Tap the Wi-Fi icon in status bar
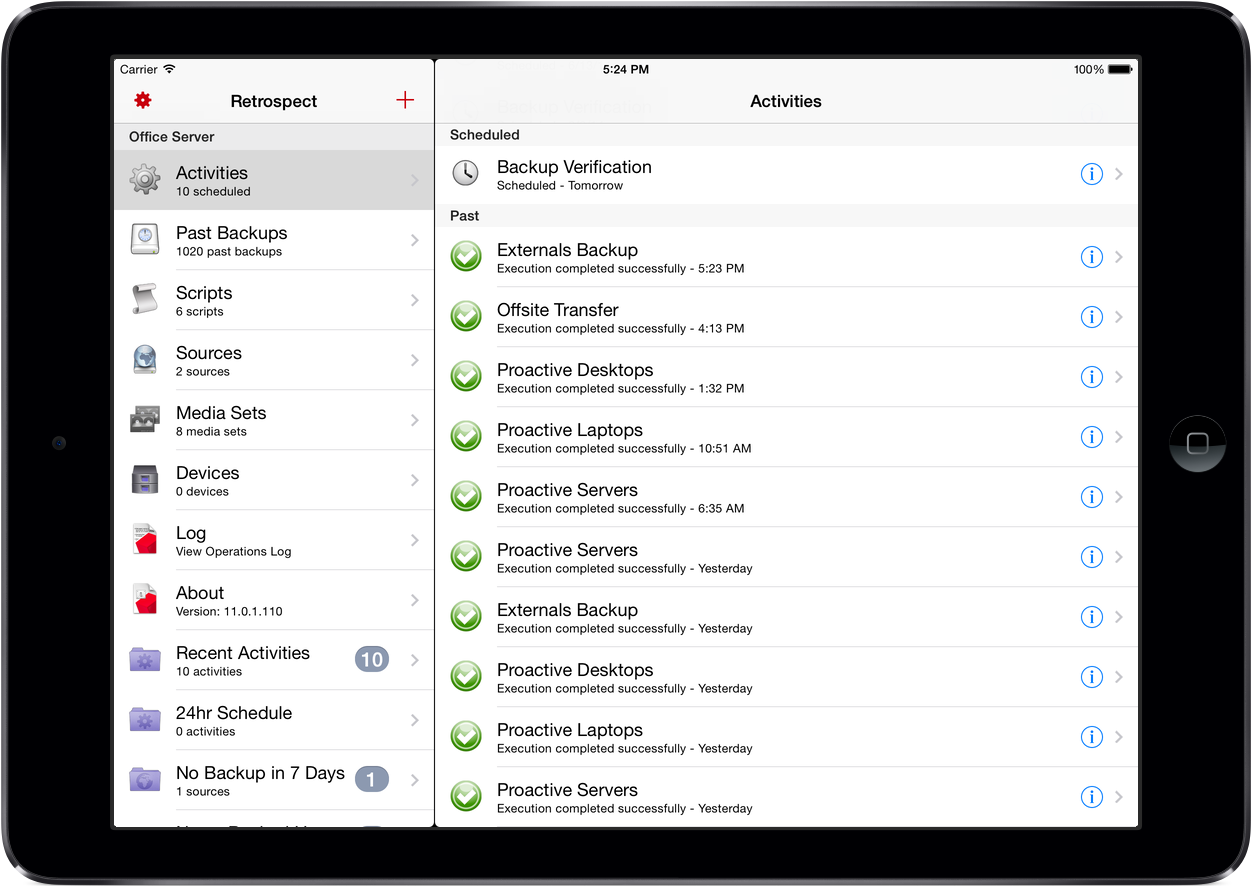The width and height of the screenshot is (1252, 886). pos(170,69)
